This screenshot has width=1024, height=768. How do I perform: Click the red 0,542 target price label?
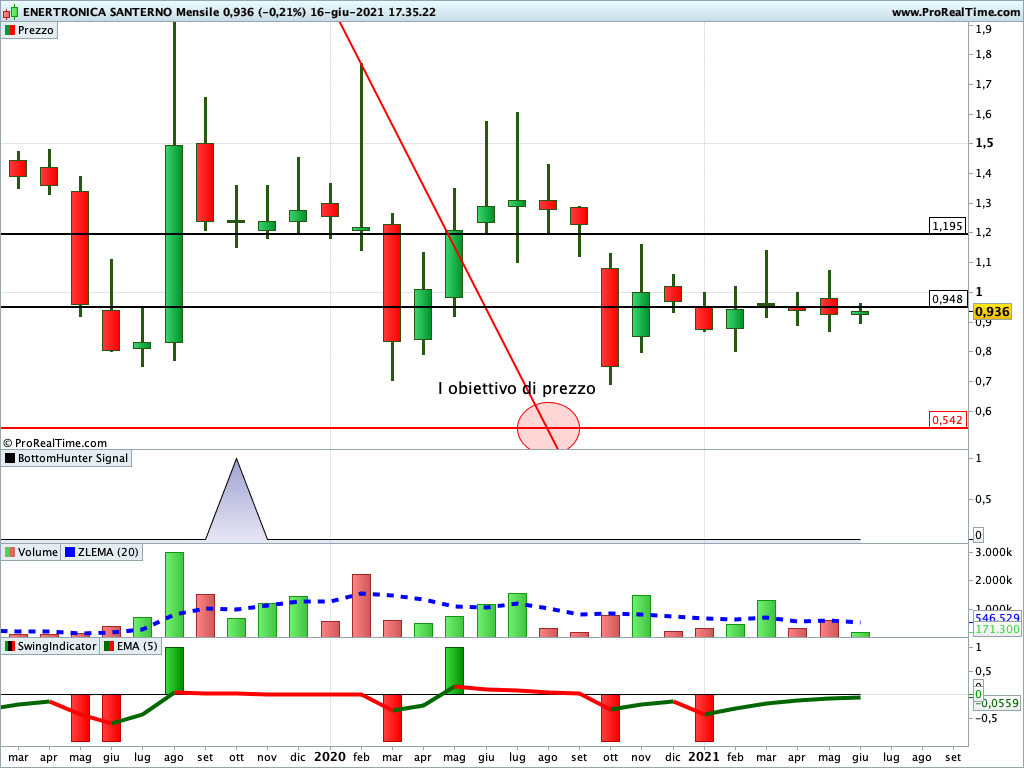coord(946,420)
